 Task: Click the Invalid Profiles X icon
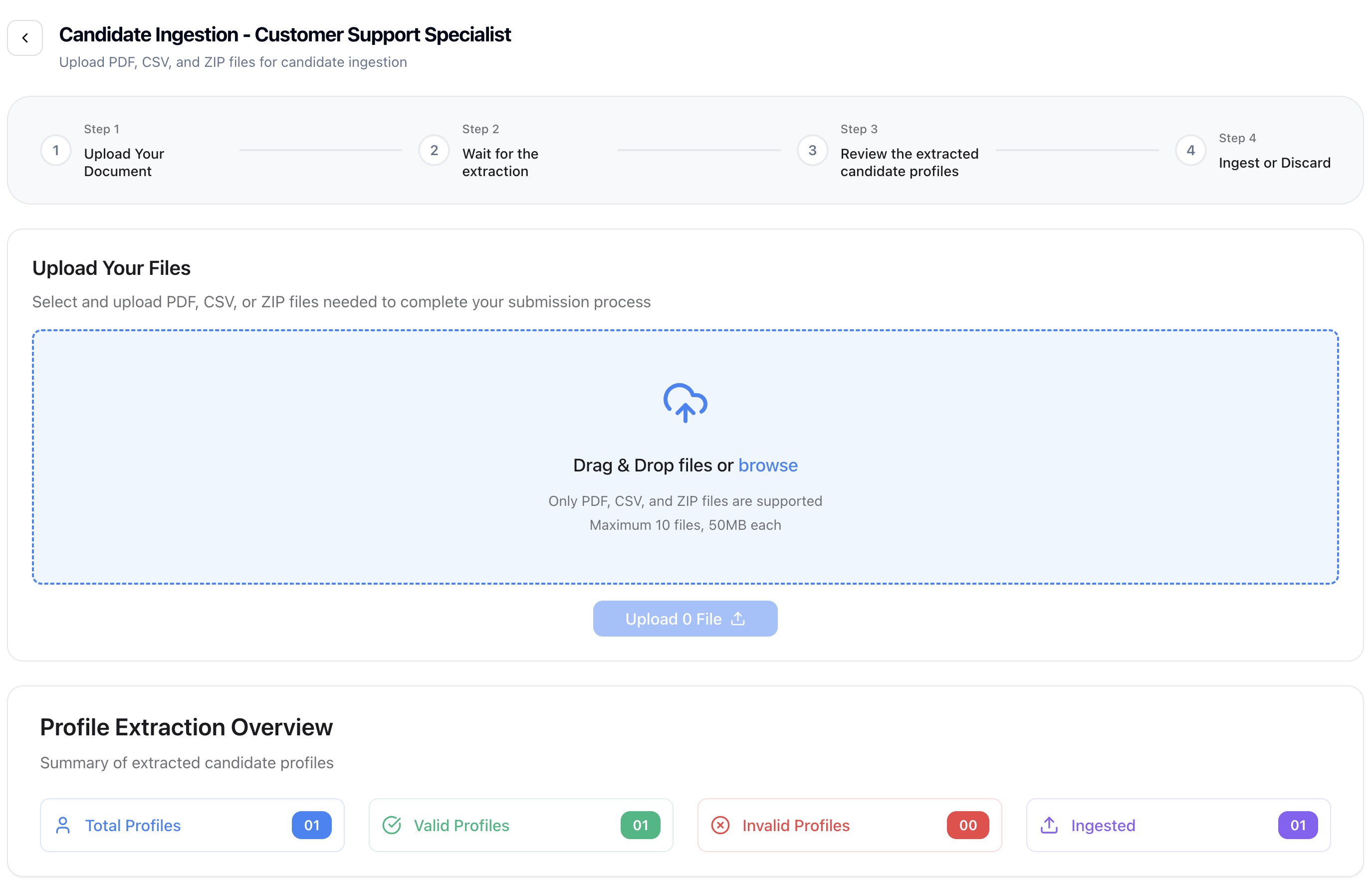(720, 825)
